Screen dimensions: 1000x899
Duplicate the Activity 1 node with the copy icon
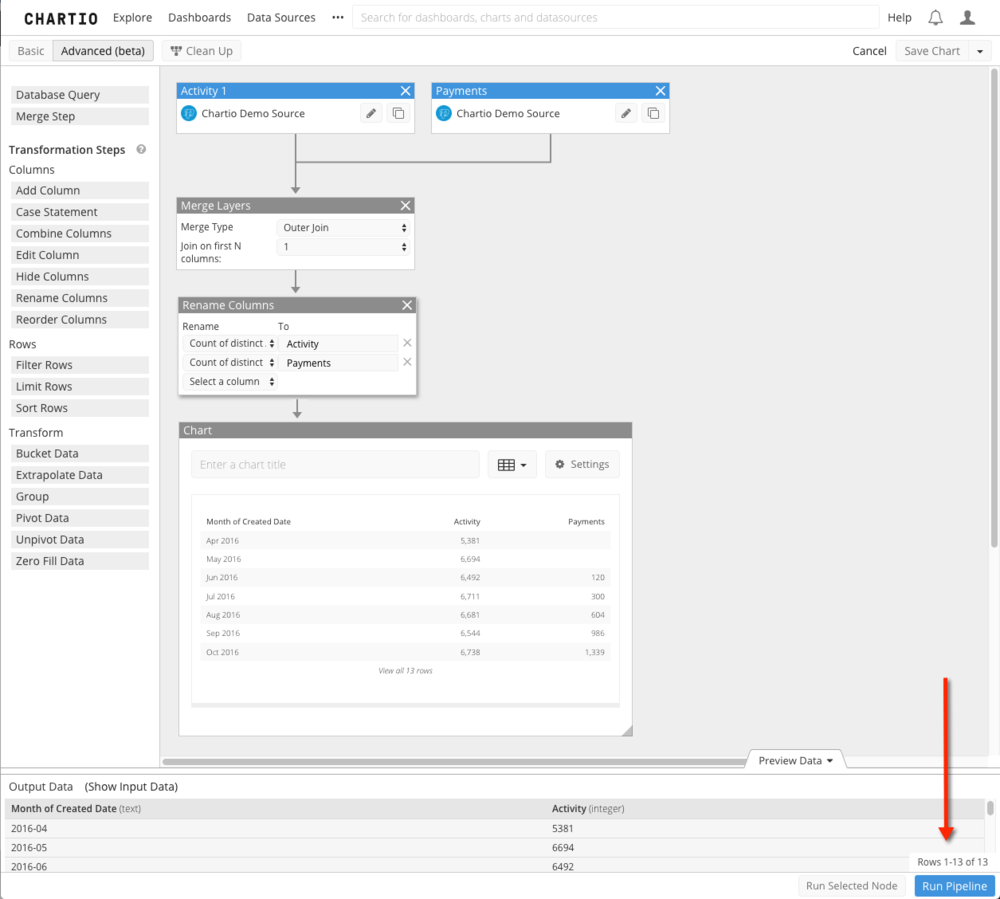point(399,113)
